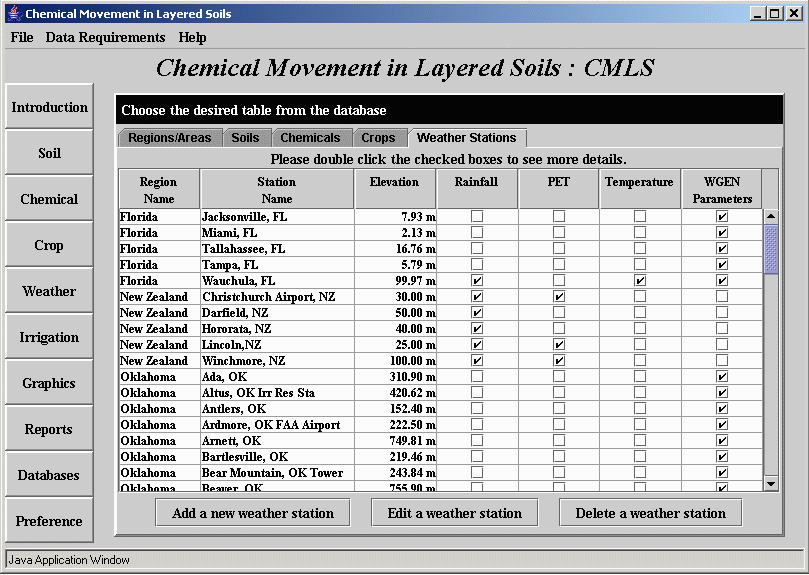Click the Temperature column header

point(640,189)
